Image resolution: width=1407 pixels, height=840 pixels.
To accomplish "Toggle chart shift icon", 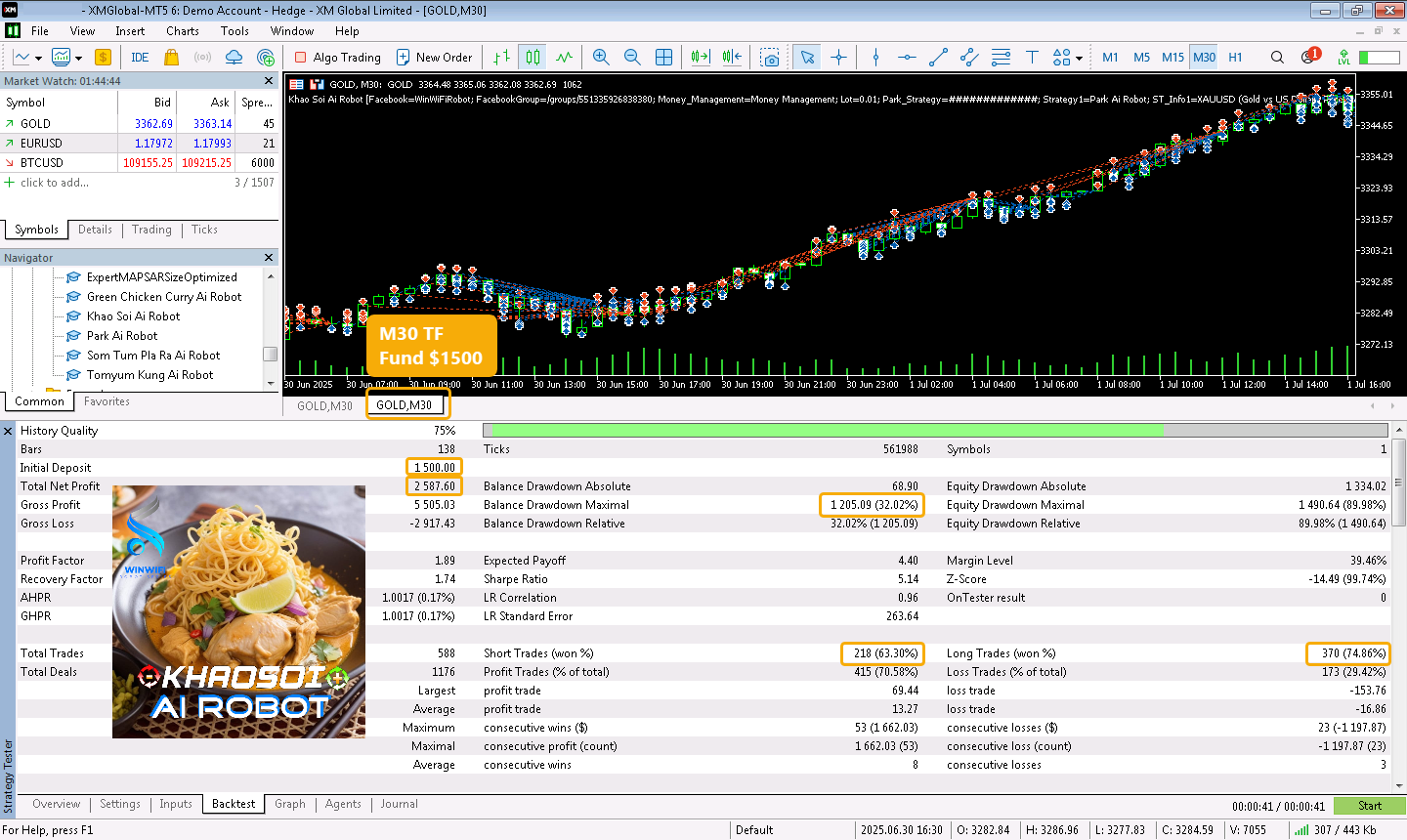I will click(732, 58).
